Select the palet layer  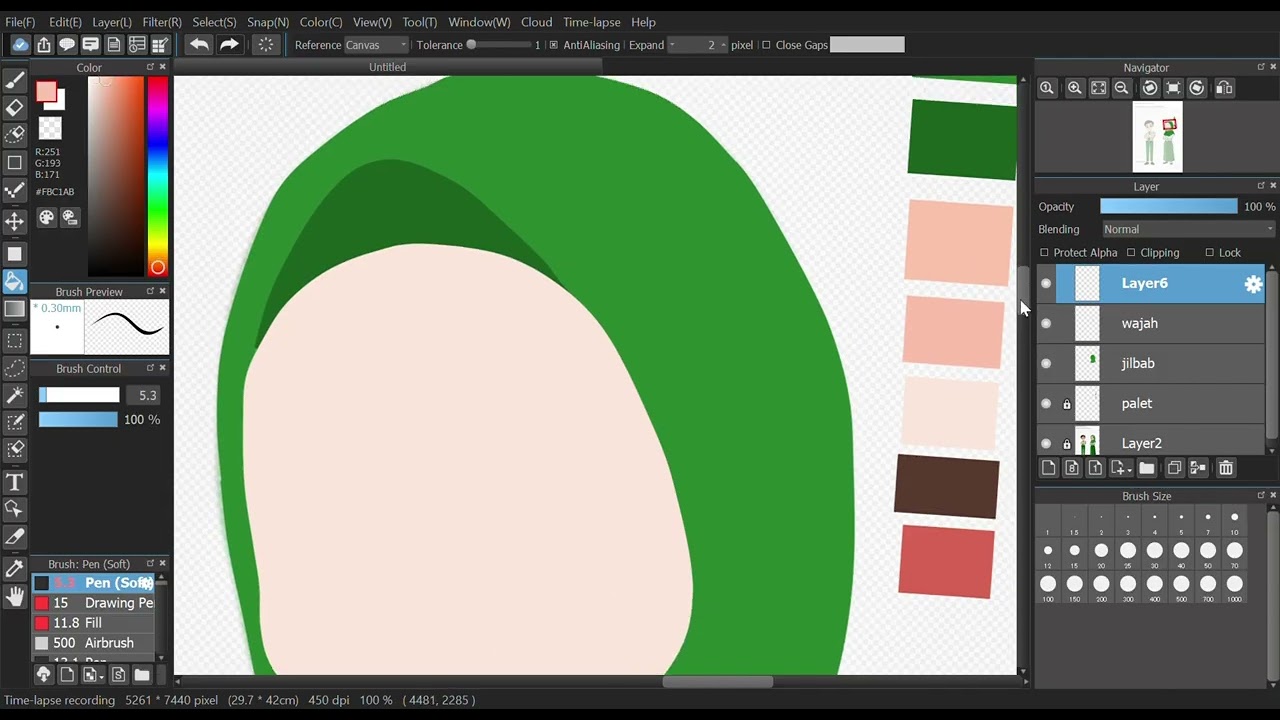[x=1151, y=403]
